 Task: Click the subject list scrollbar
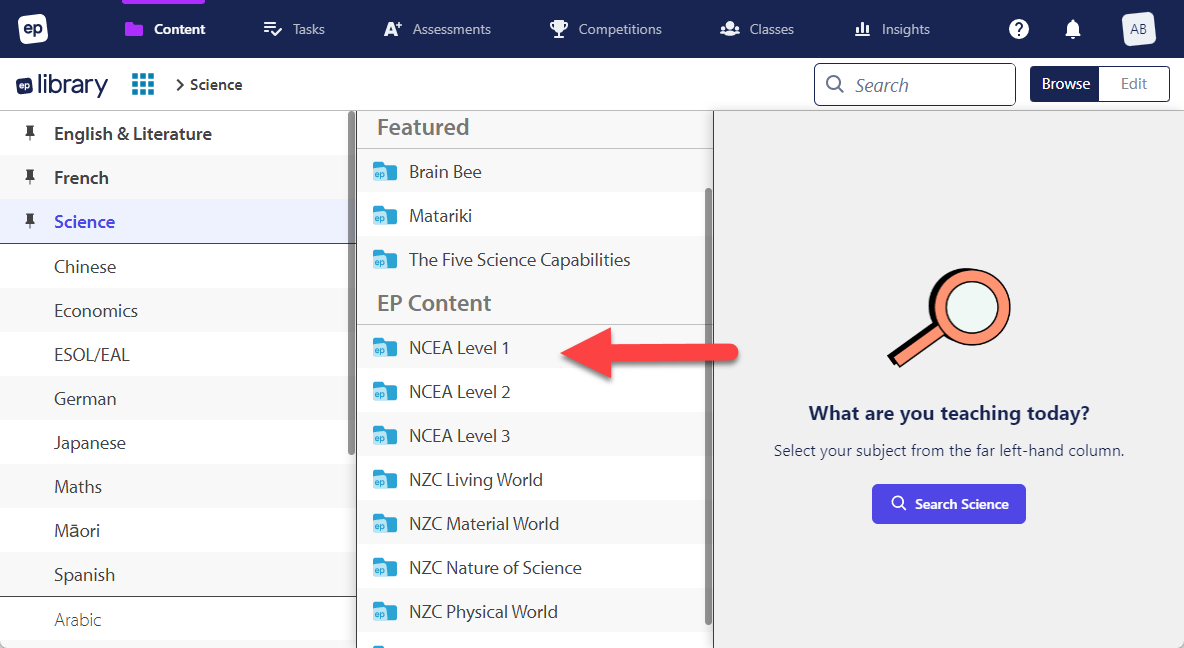tap(351, 284)
